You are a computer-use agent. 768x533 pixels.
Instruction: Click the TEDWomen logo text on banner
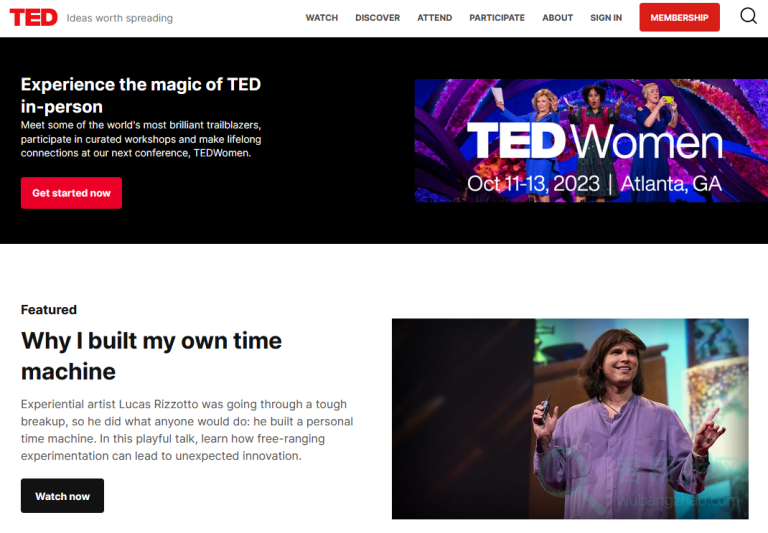[x=594, y=142]
